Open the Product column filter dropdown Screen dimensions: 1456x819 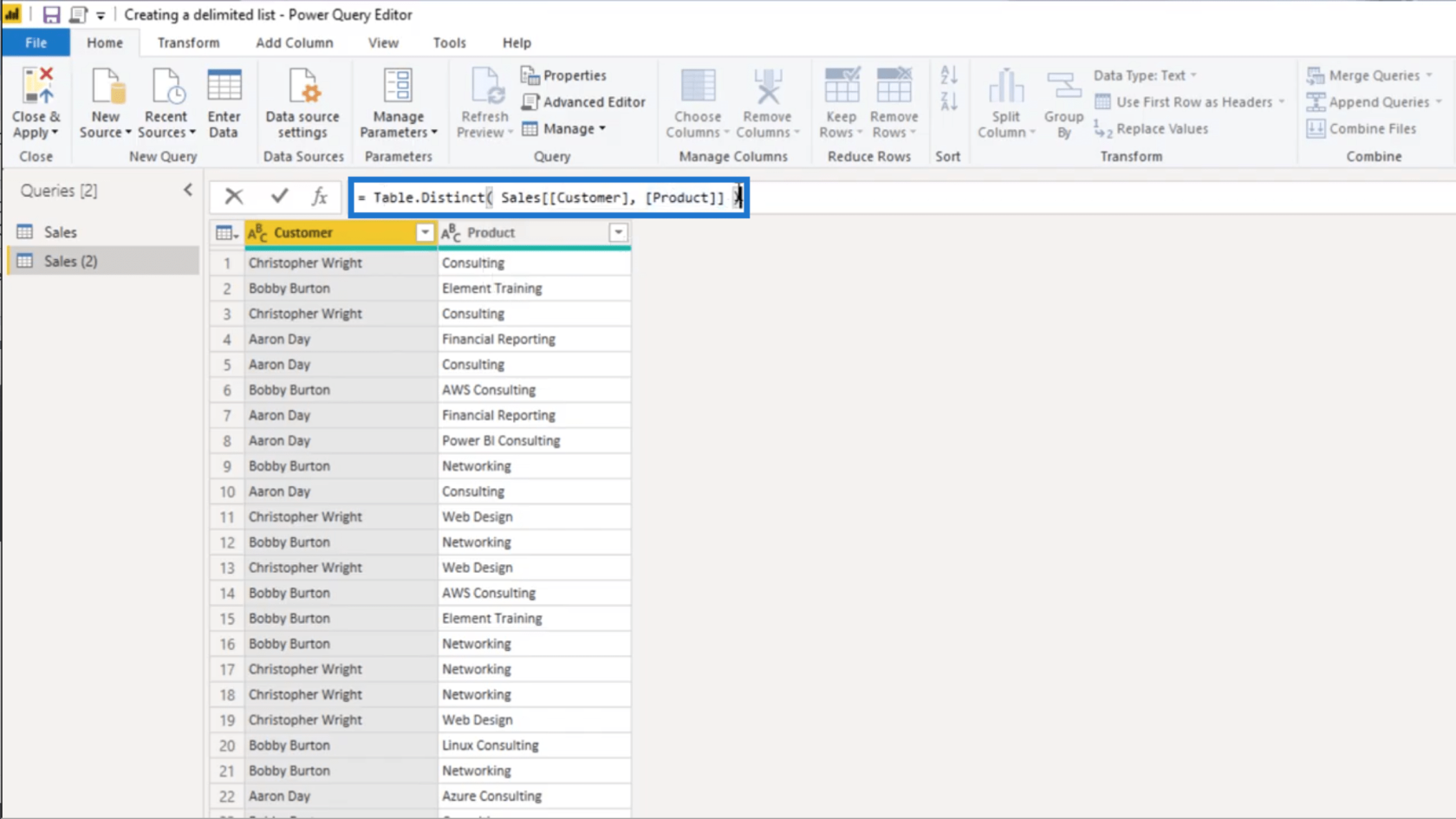618,232
